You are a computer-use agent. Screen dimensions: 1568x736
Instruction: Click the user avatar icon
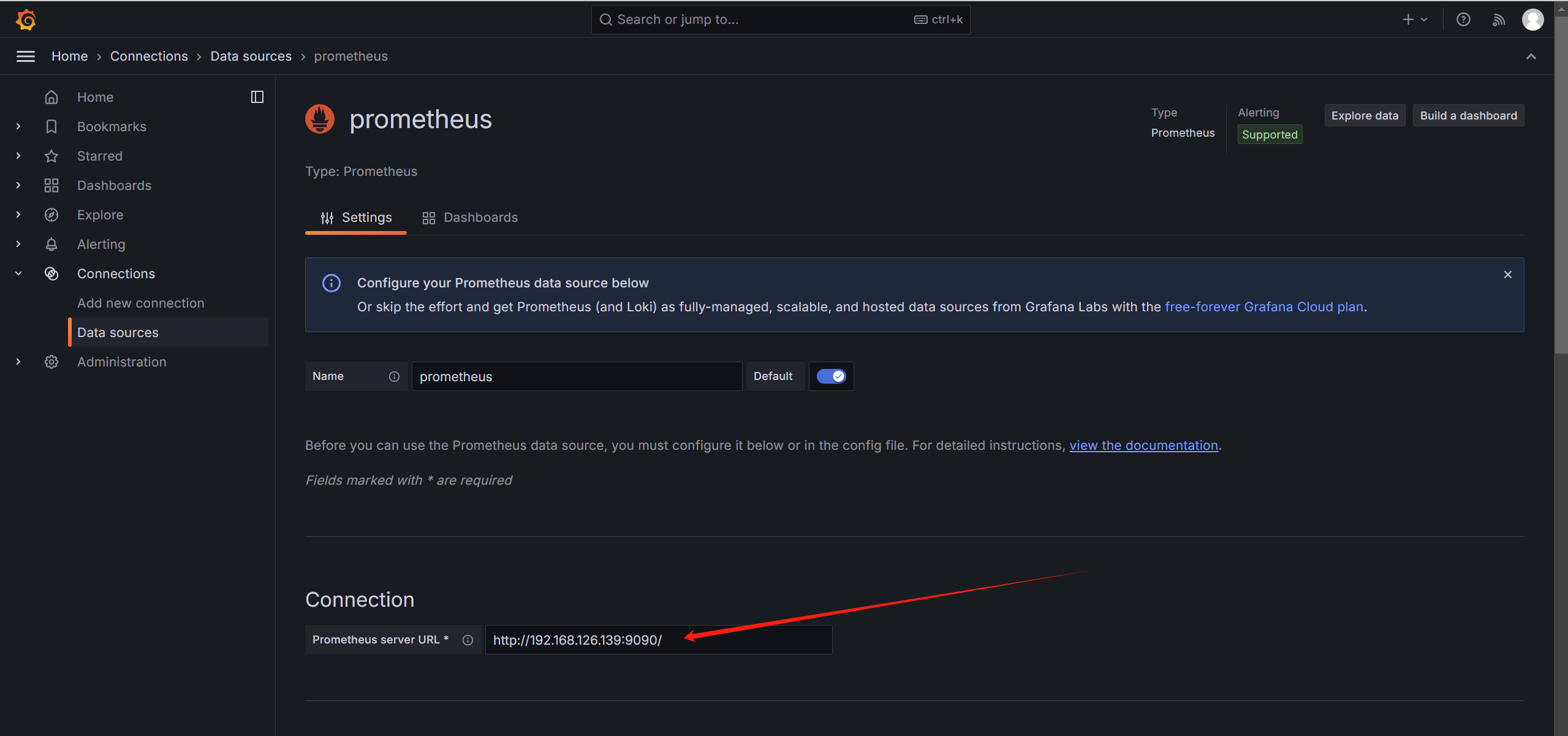tap(1533, 20)
